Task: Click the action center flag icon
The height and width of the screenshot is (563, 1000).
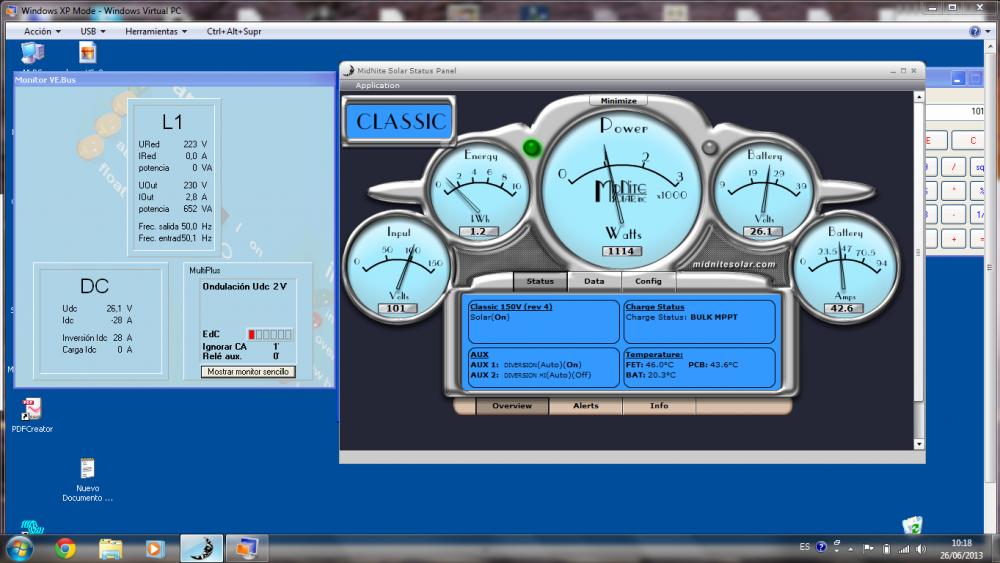Action: 868,548
